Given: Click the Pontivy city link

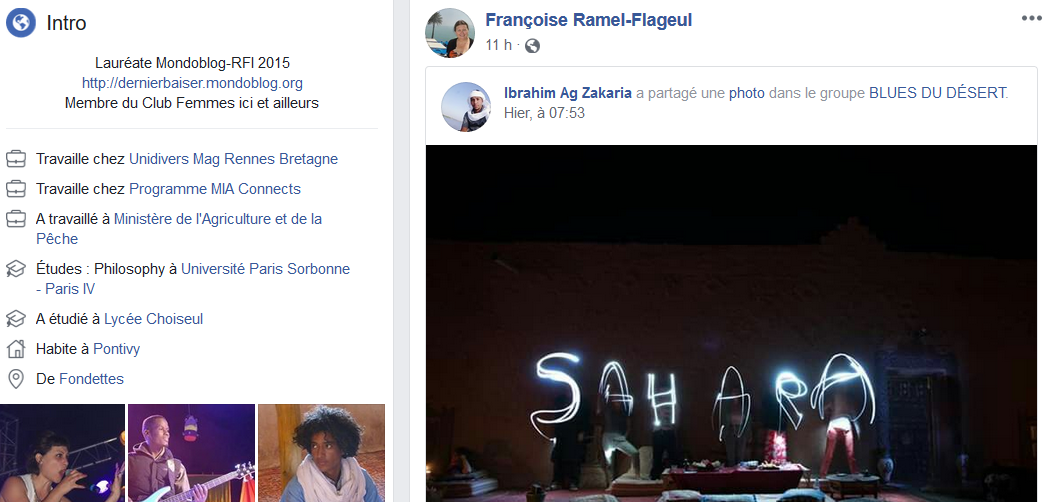Looking at the screenshot, I should click(117, 349).
